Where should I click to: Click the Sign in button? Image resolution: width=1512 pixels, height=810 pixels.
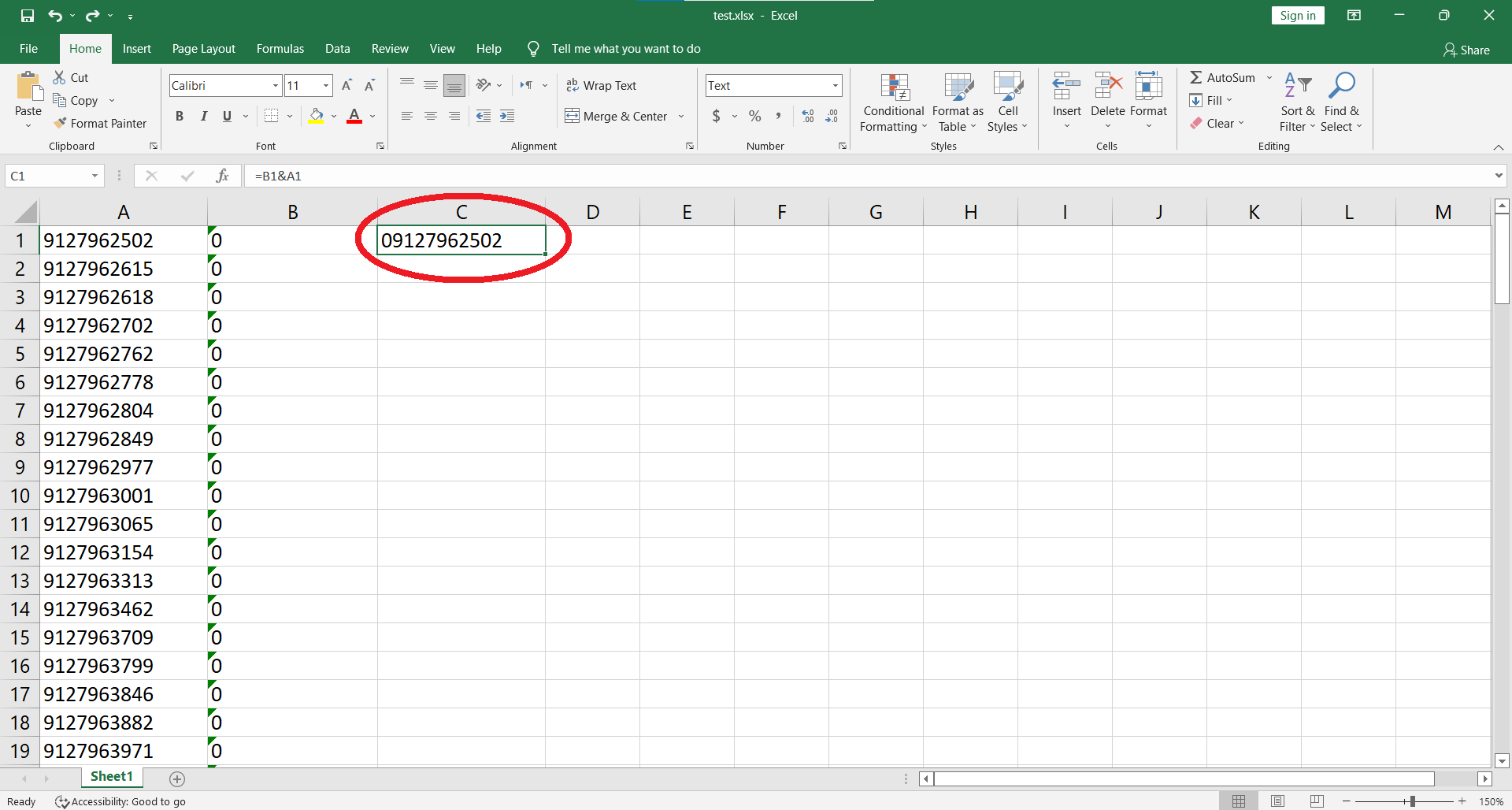pyautogui.click(x=1297, y=16)
